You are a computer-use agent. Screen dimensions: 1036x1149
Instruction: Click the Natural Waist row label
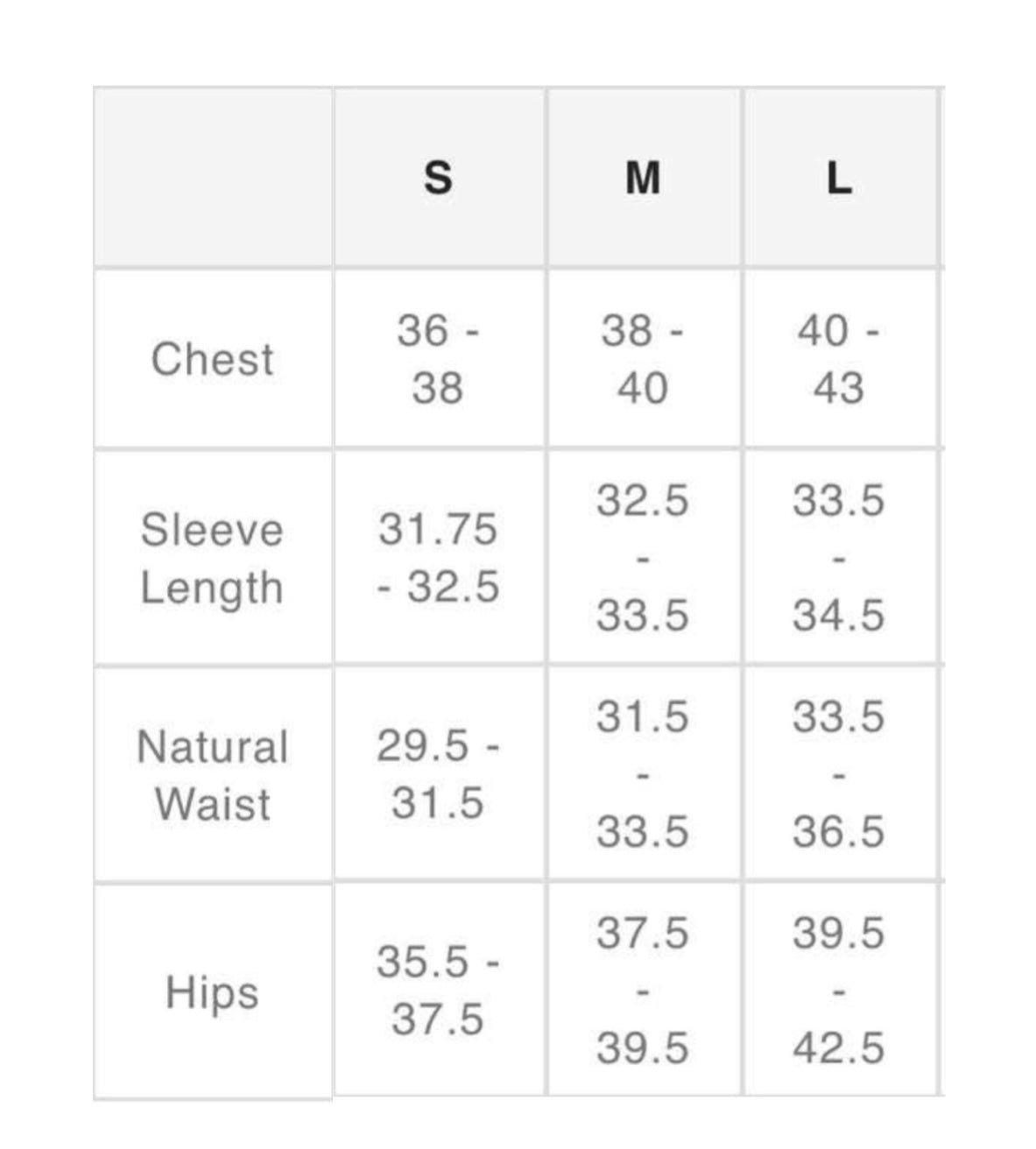point(213,775)
